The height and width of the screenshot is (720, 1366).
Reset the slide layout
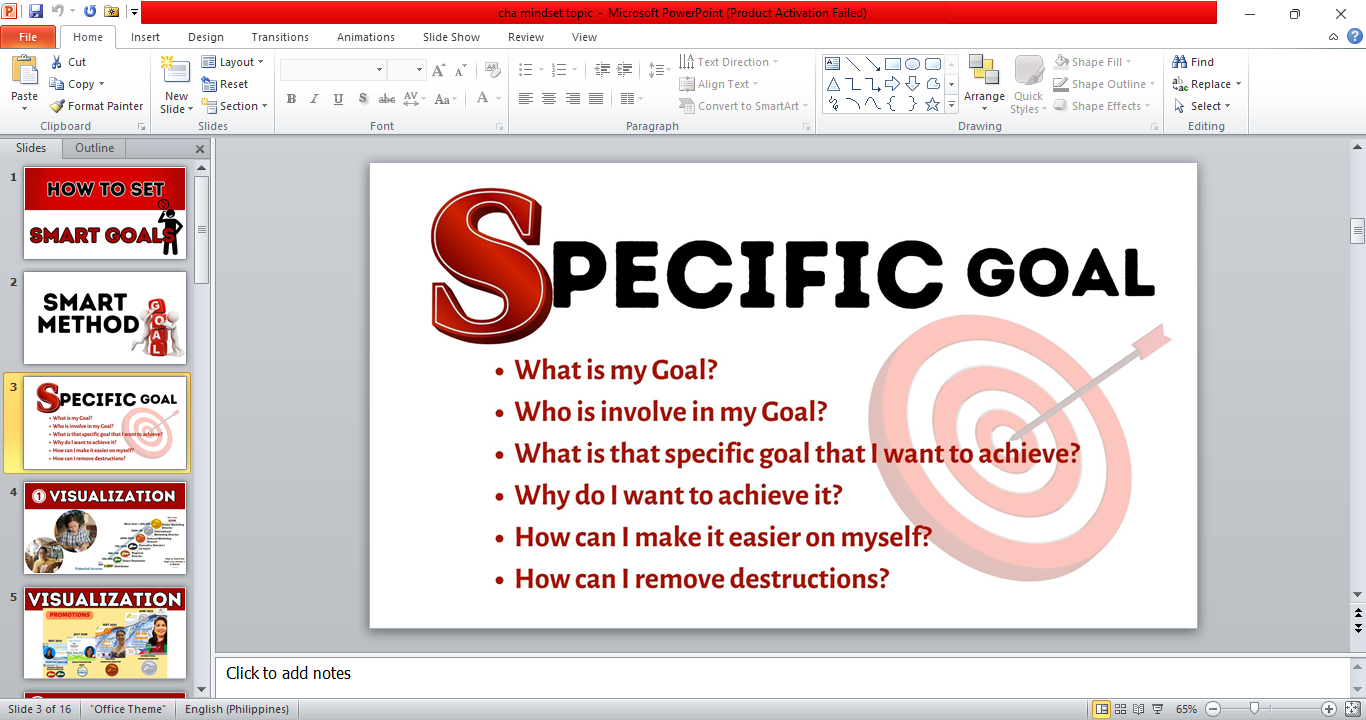point(225,84)
